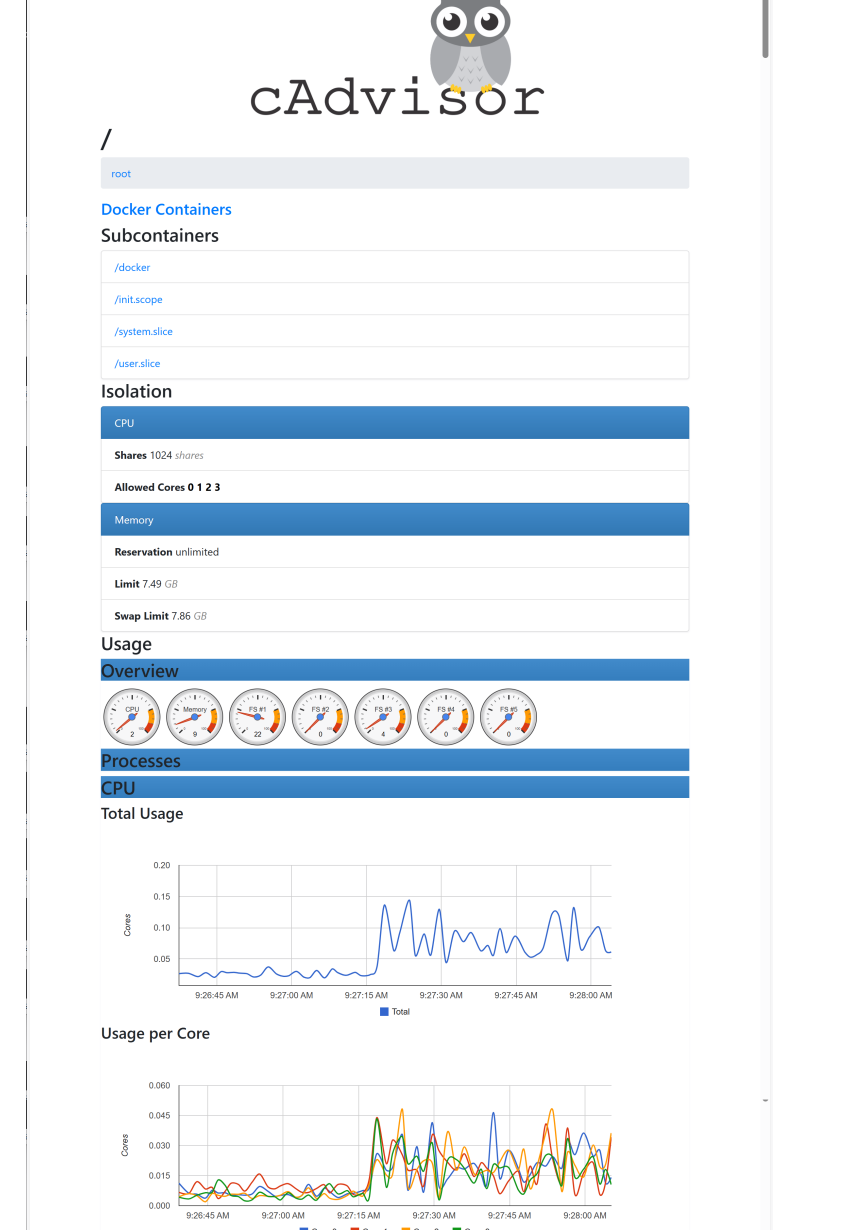Click the Subcontainers heading
854x1230 pixels.
(160, 236)
